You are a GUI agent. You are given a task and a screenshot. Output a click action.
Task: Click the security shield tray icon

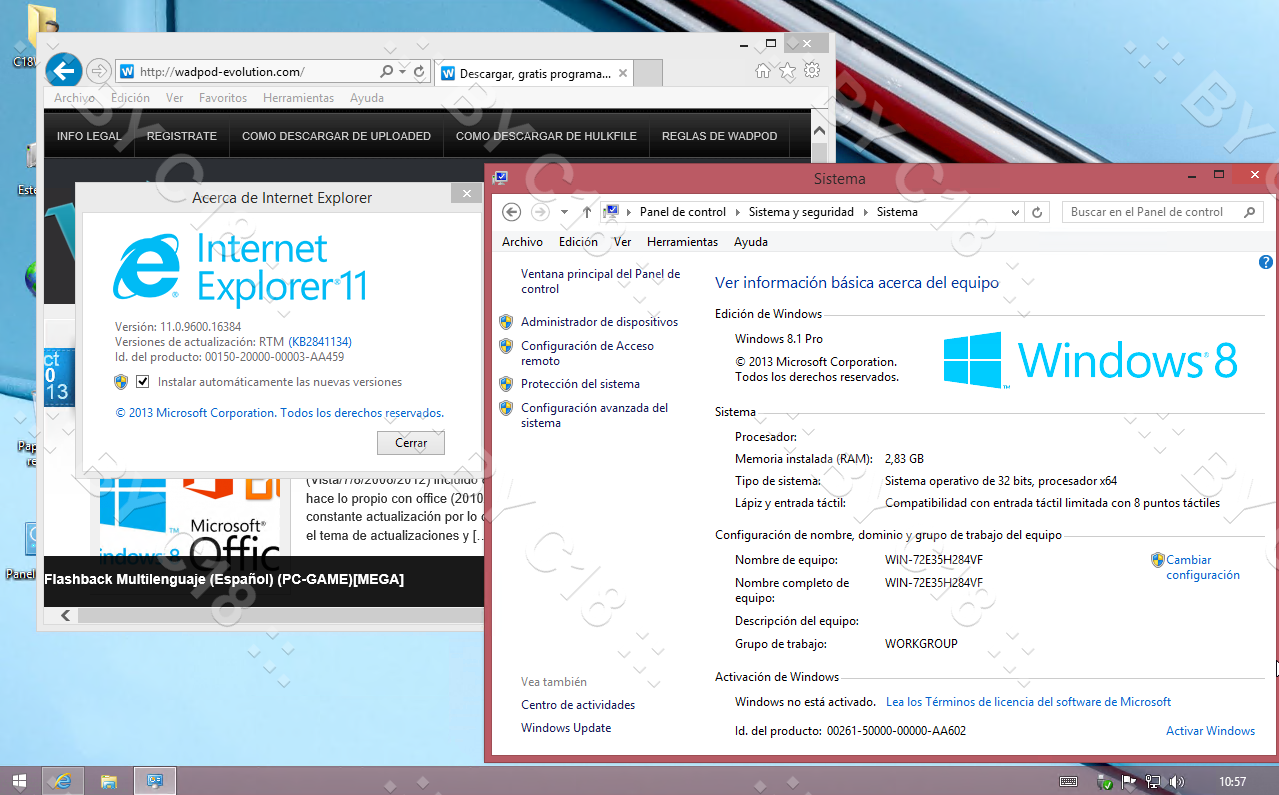click(1105, 781)
